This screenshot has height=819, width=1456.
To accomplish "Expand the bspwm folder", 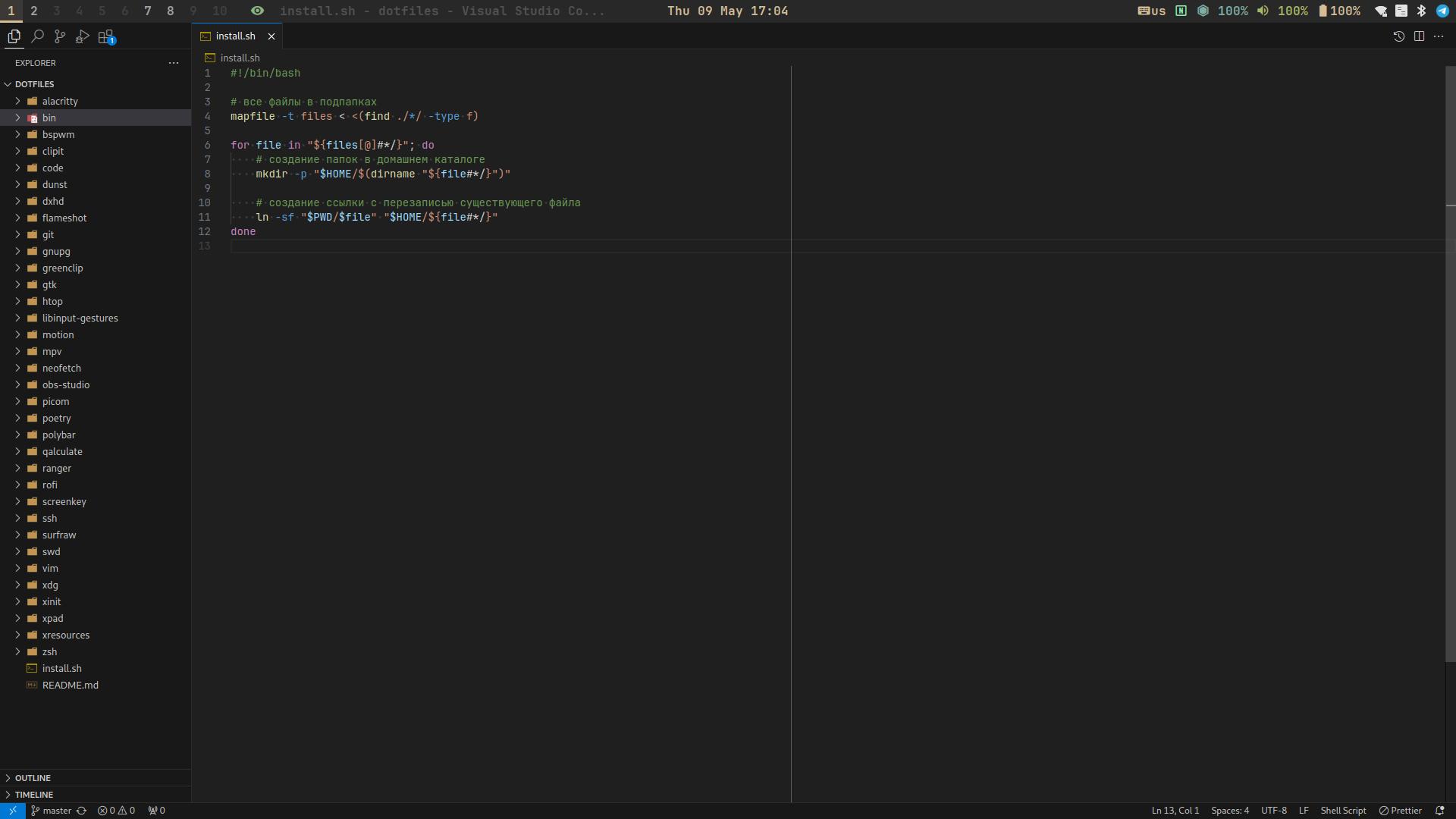I will [96, 134].
